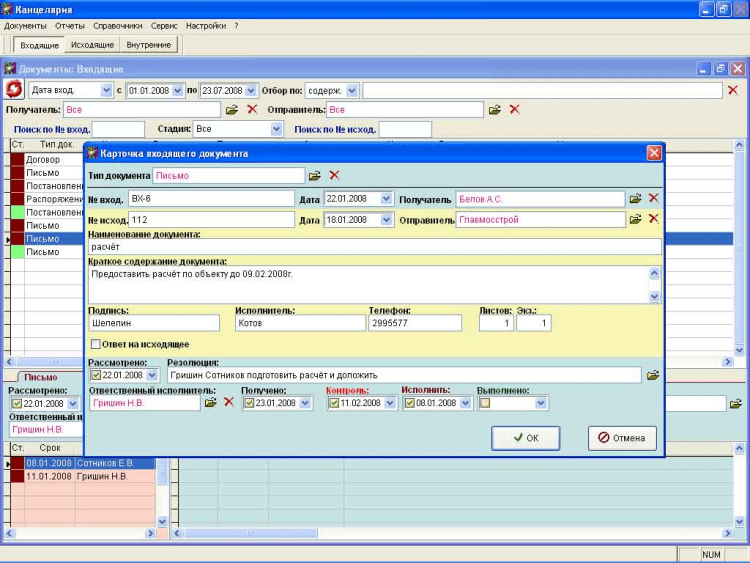Open the Справочники menu
This screenshot has width=750, height=563.
[120, 25]
